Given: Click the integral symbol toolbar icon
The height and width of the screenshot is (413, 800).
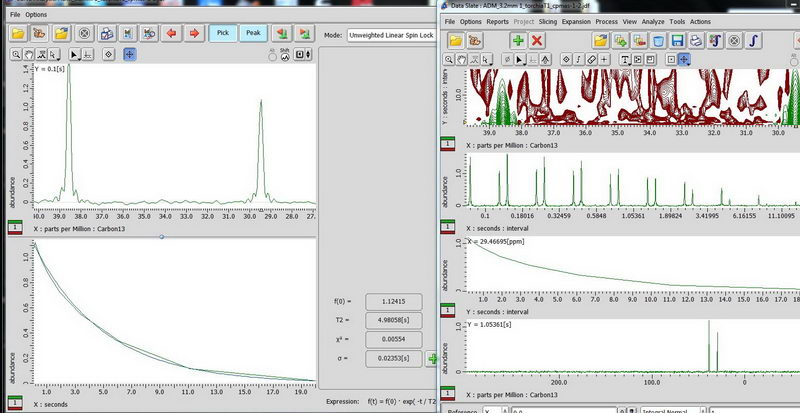Looking at the screenshot, I should 754,41.
